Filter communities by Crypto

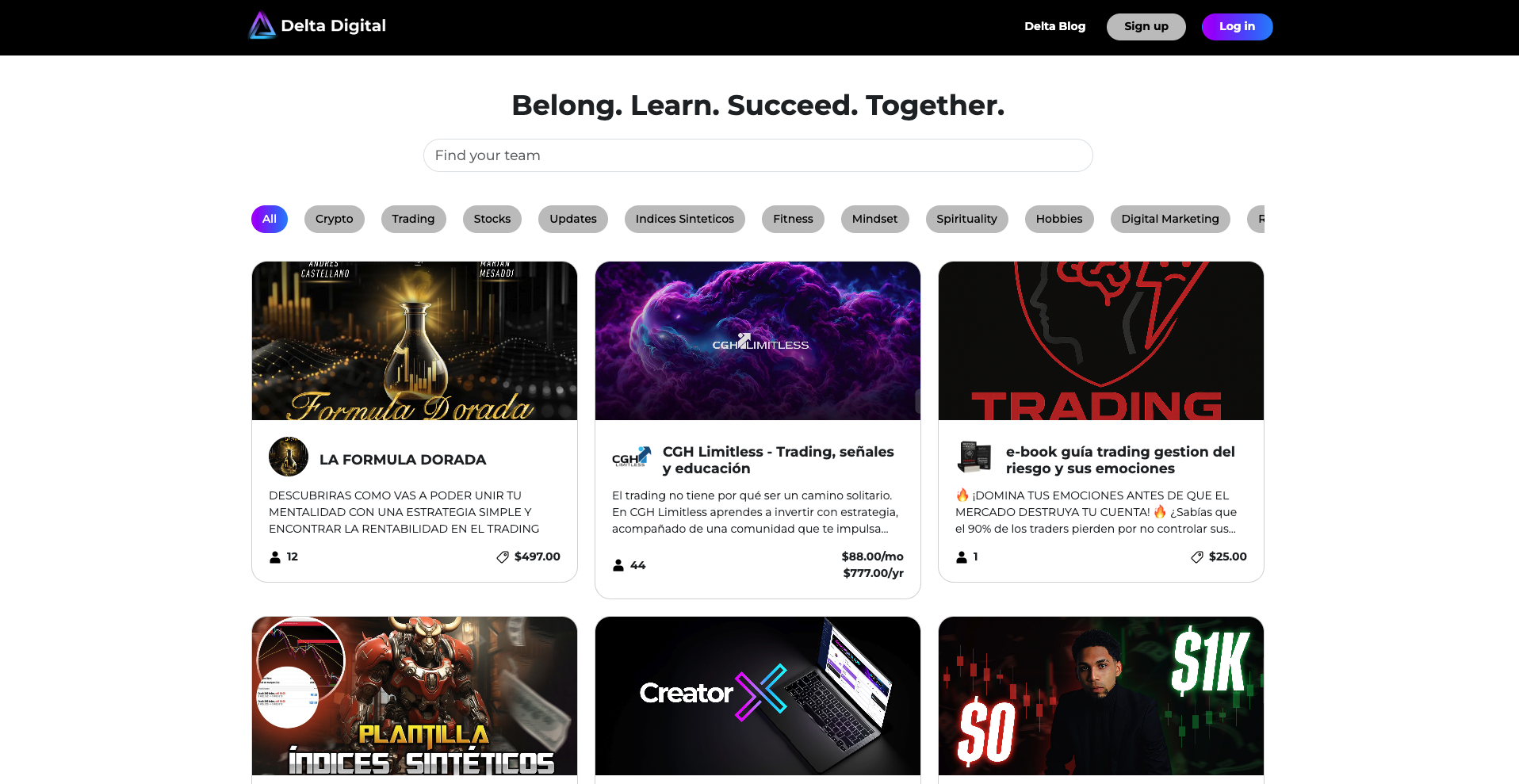pyautogui.click(x=335, y=220)
